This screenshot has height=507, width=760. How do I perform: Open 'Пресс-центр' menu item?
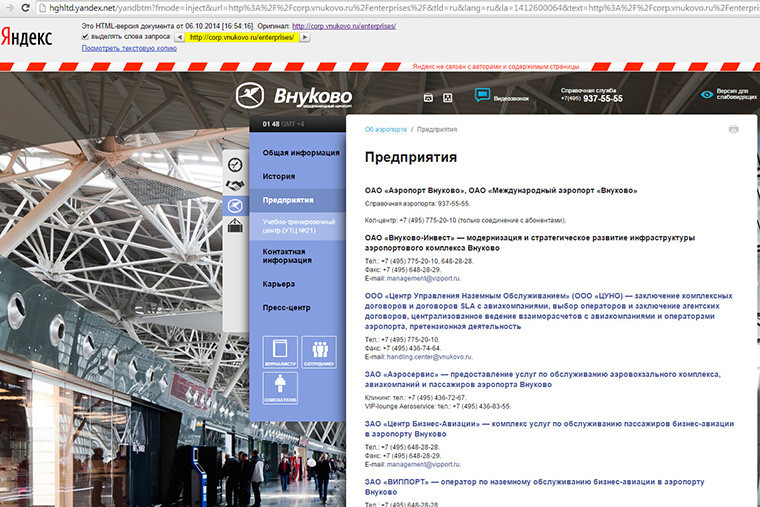286,308
